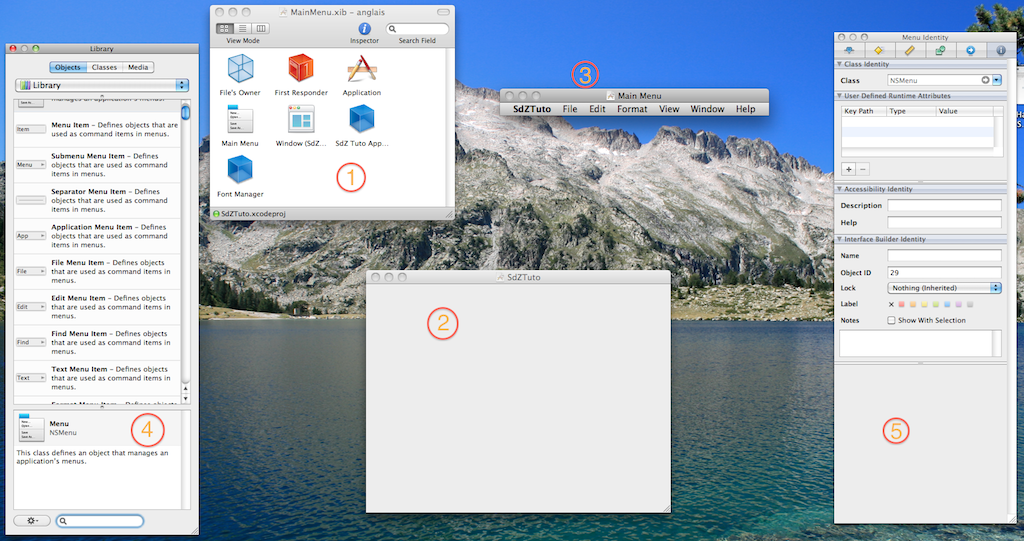Select the Find Menu Item library object
The image size is (1024, 541).
point(97,342)
